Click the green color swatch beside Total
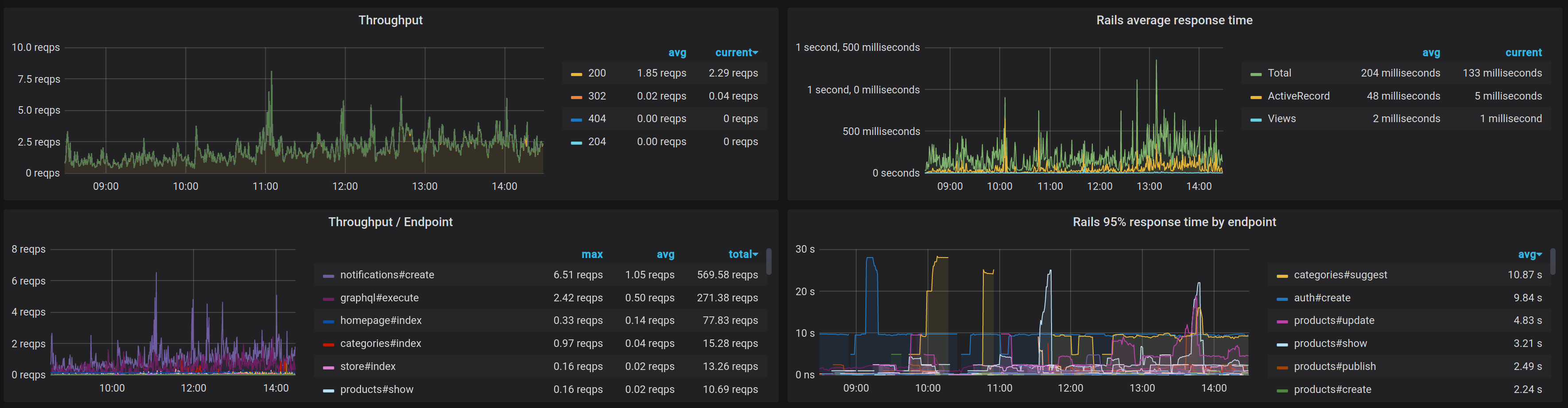This screenshot has height=408, width=1568. (1255, 74)
